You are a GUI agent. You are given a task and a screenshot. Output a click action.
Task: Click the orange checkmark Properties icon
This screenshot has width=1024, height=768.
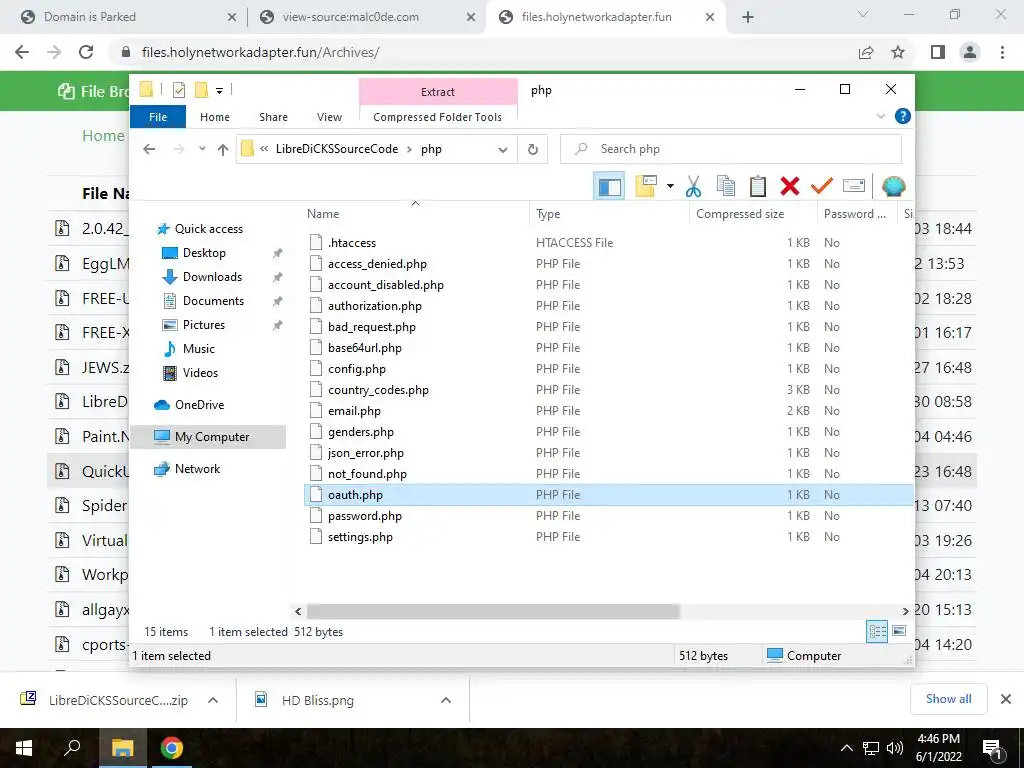pyautogui.click(x=822, y=187)
